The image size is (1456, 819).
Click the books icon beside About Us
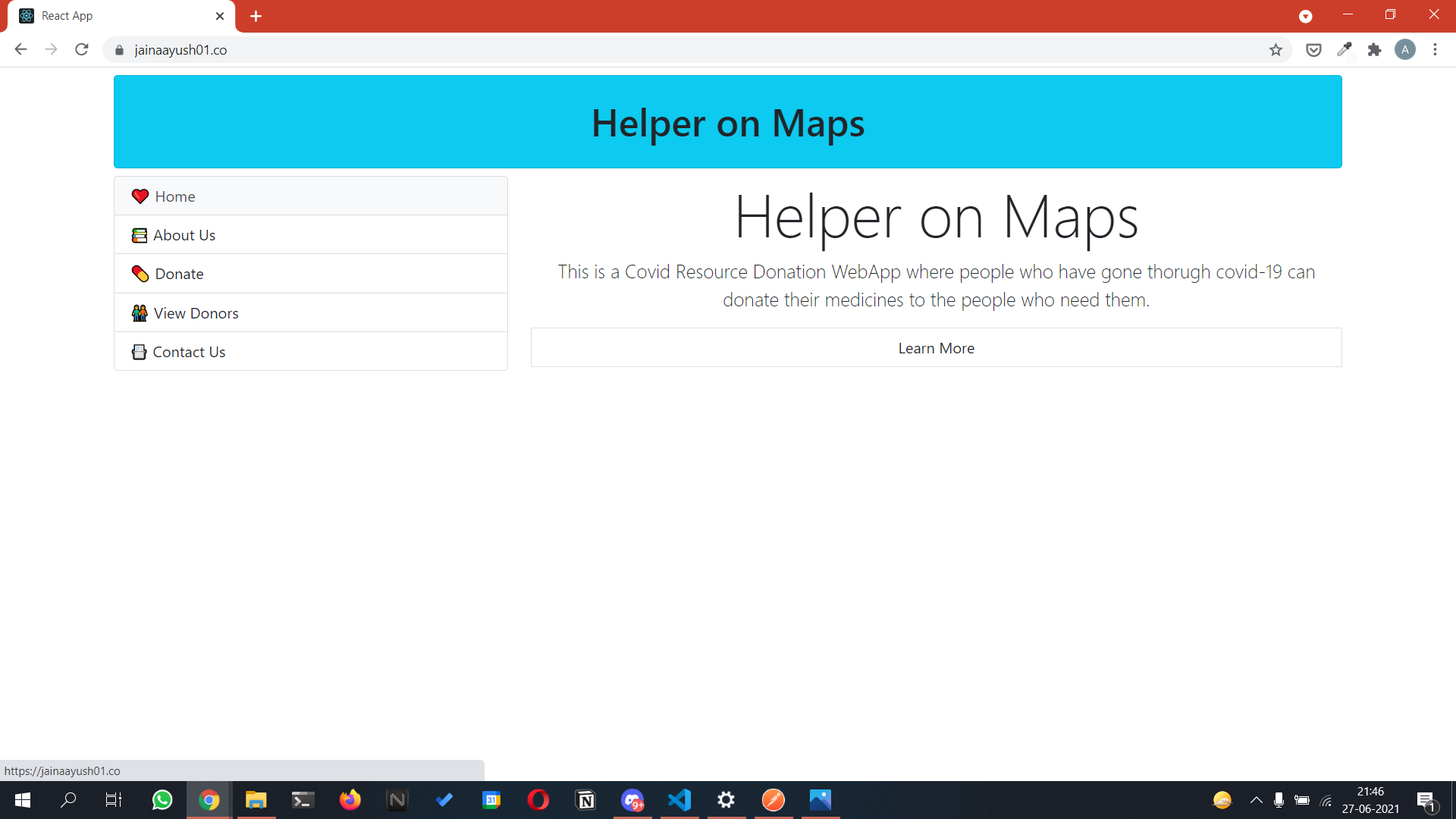coord(139,235)
